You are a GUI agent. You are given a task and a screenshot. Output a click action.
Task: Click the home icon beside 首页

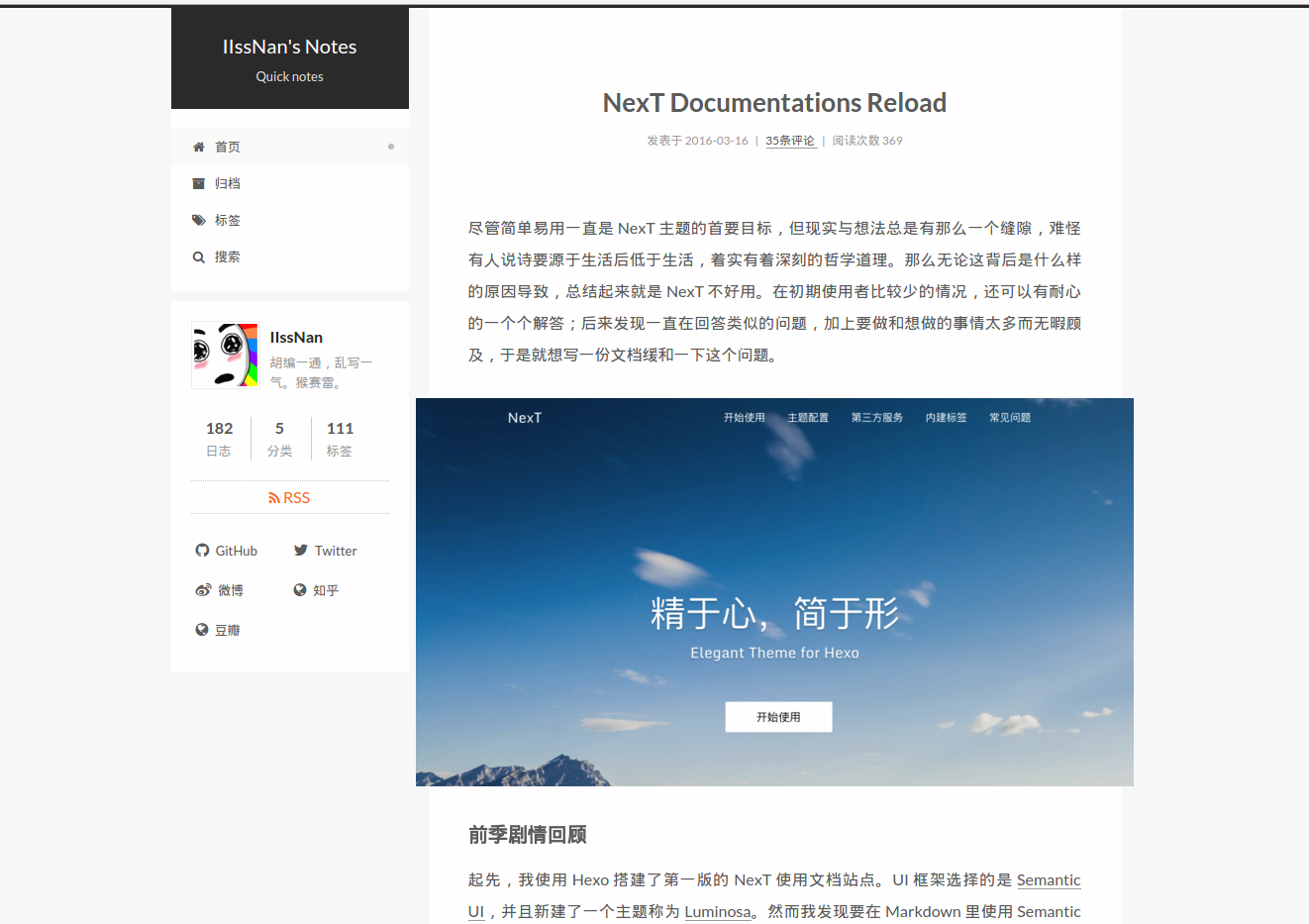[198, 147]
